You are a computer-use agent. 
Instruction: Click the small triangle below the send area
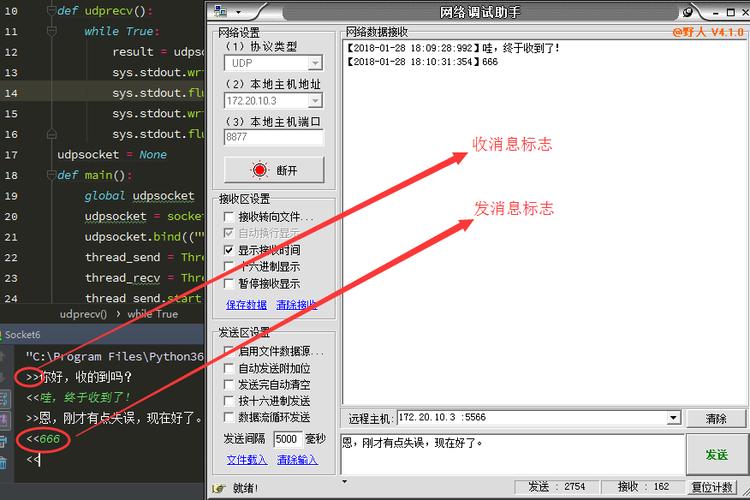point(344,481)
